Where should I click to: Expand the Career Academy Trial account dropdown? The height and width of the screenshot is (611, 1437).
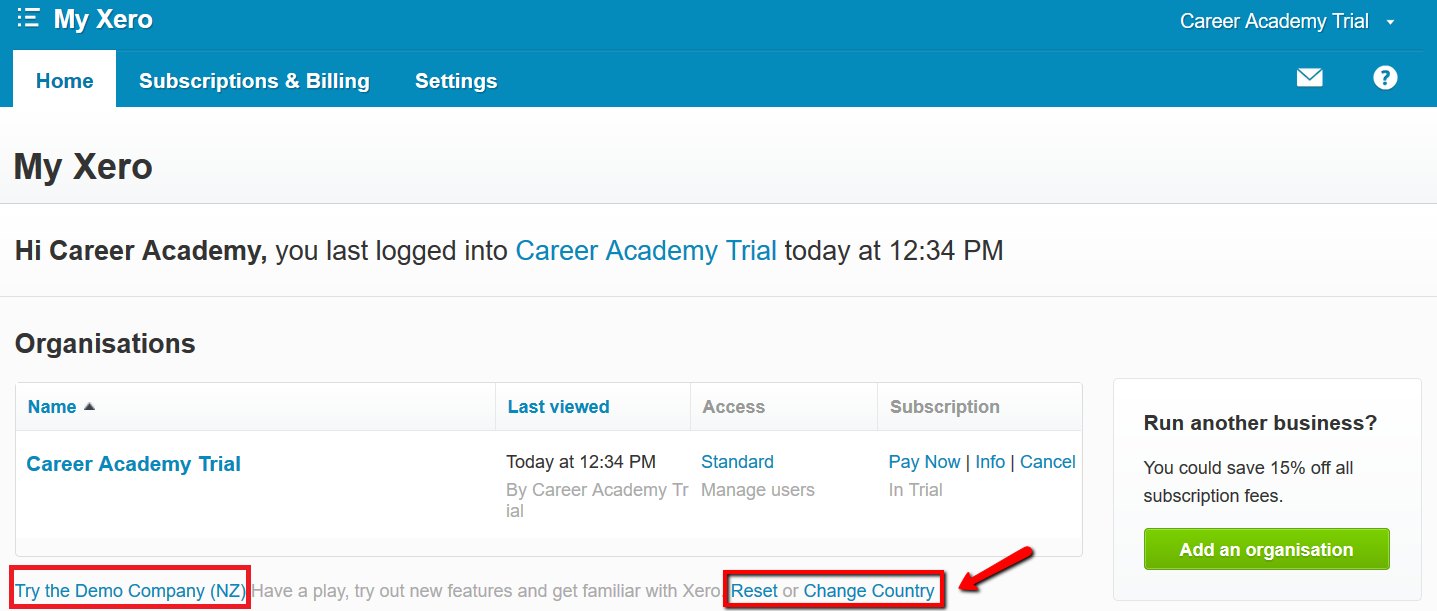click(1390, 22)
